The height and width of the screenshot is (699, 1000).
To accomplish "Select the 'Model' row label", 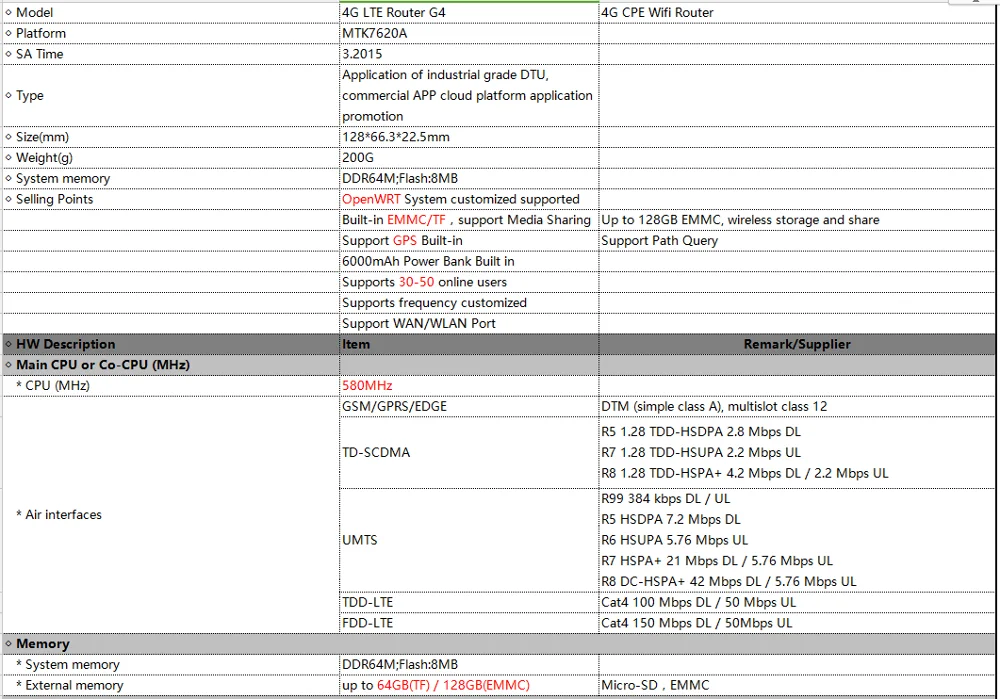I will click(x=171, y=12).
